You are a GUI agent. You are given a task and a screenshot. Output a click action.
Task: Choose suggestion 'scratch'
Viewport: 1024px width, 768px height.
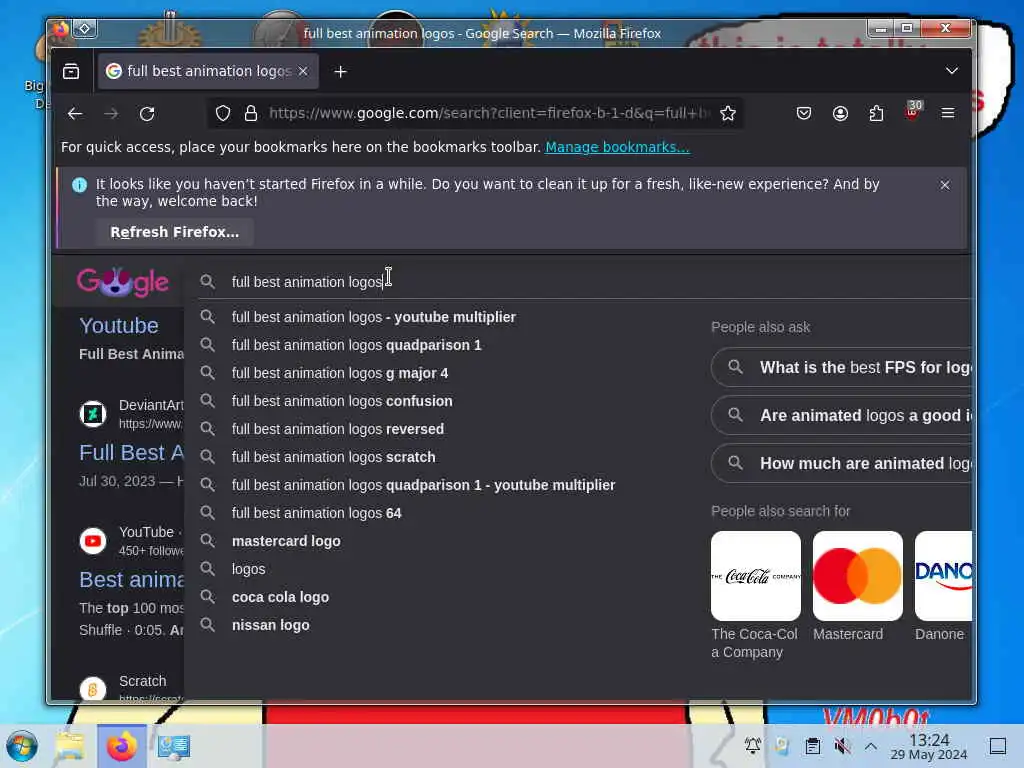(x=334, y=458)
